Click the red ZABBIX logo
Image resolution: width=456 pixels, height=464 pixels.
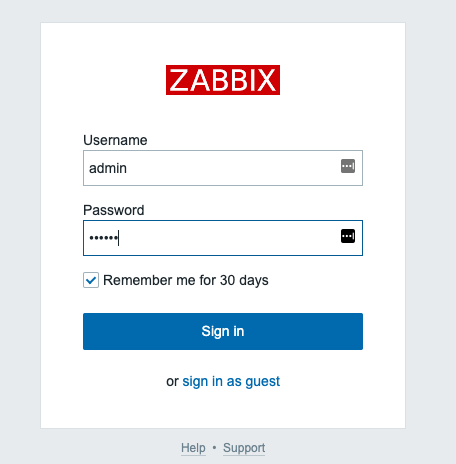223,80
